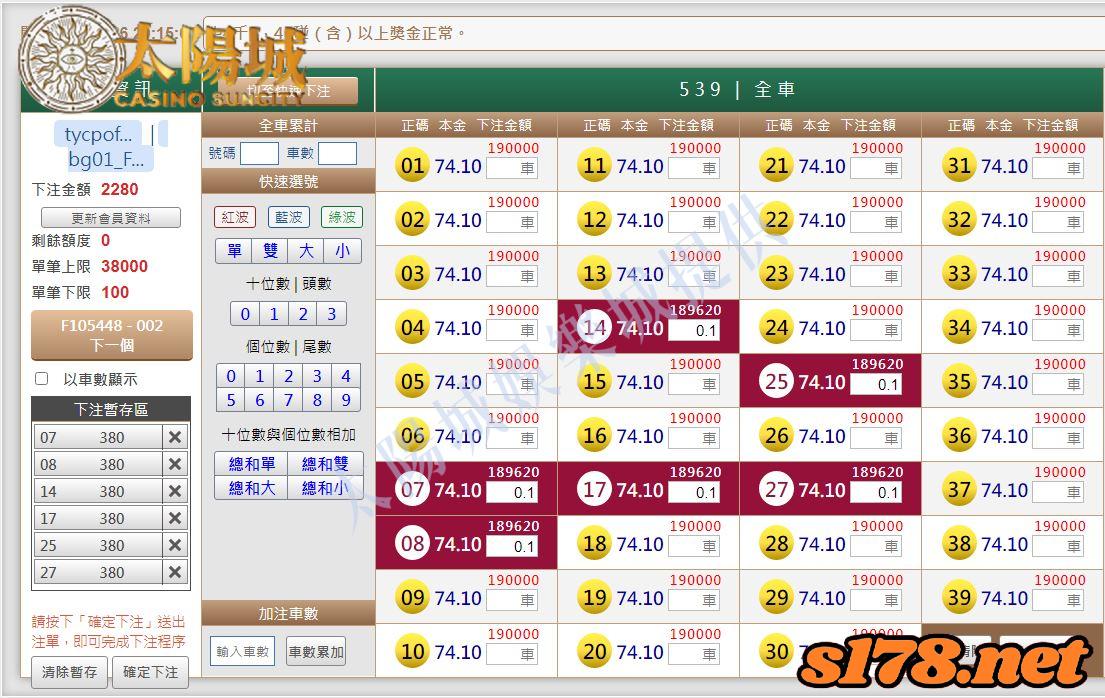Remove the 08 entry from the bet list
Viewport: 1105px width, 698px height.
pyautogui.click(x=175, y=464)
